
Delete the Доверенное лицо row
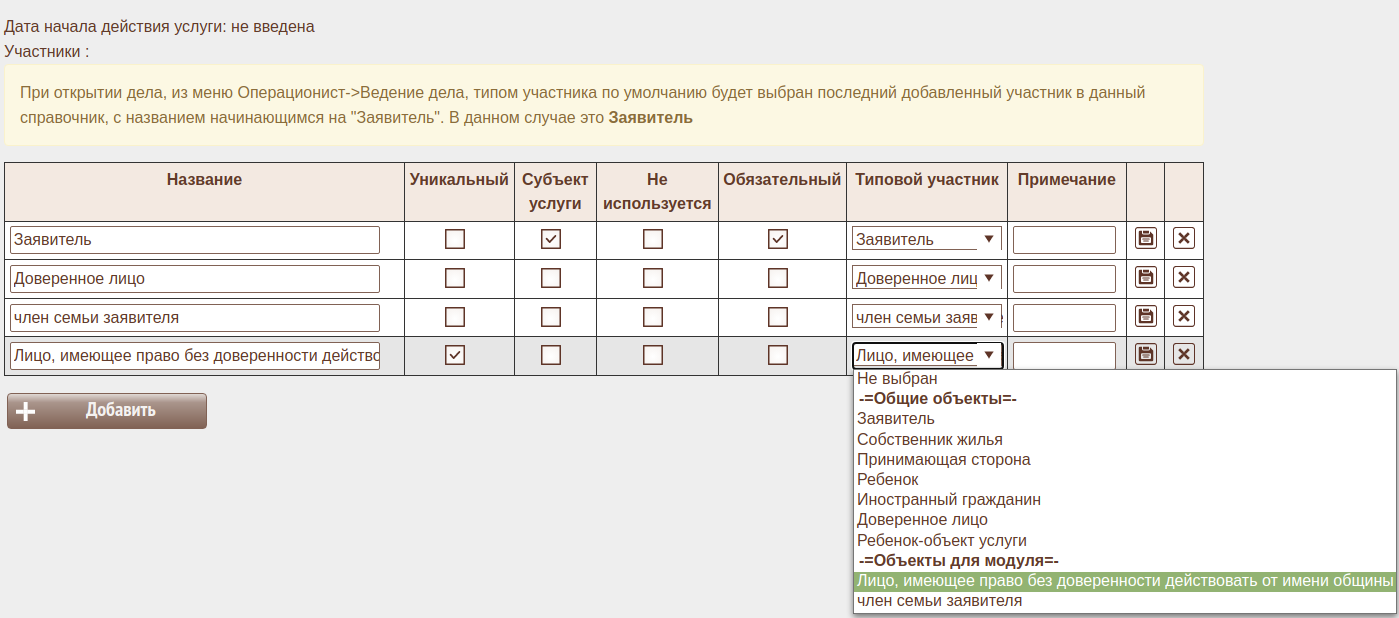pyautogui.click(x=1183, y=278)
